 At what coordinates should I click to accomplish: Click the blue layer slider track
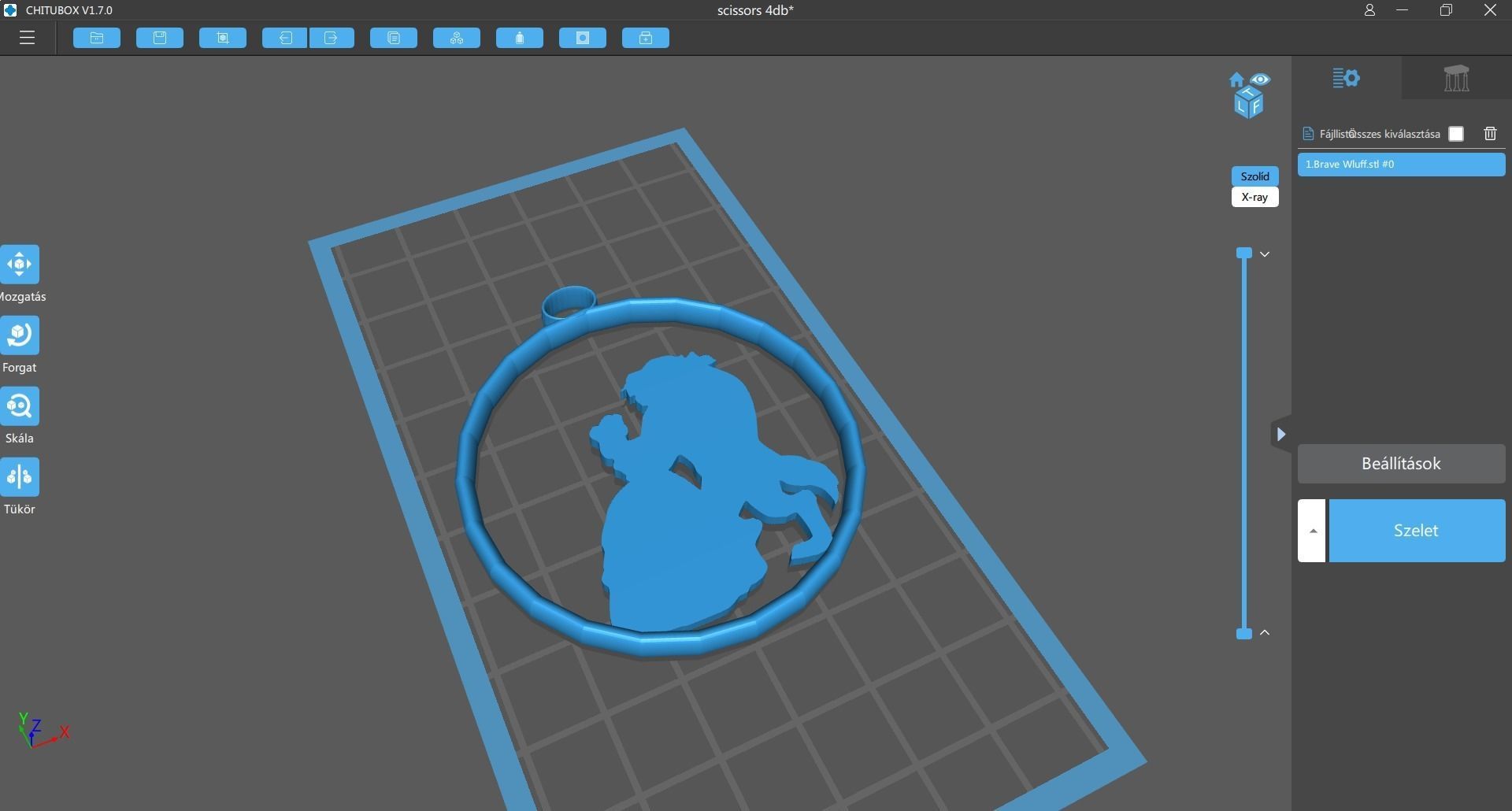[1244, 443]
